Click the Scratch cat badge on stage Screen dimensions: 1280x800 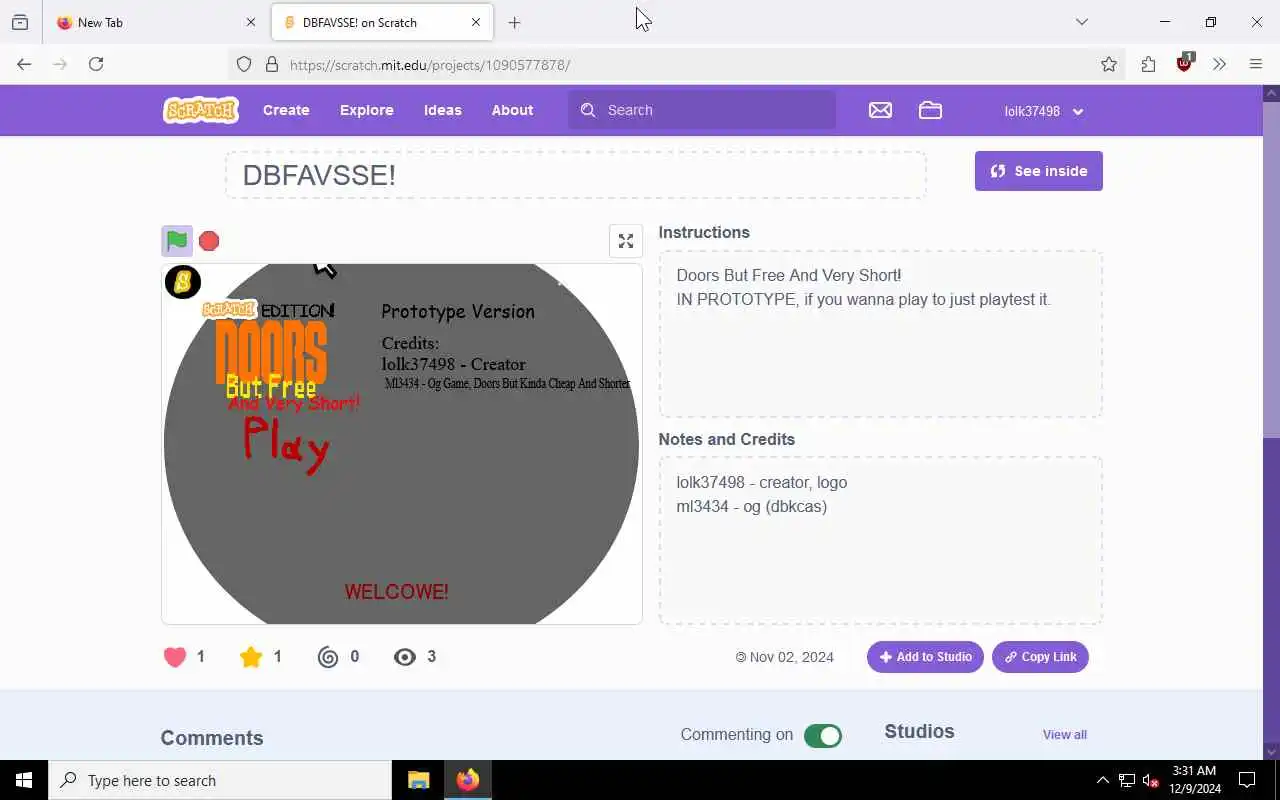(183, 282)
